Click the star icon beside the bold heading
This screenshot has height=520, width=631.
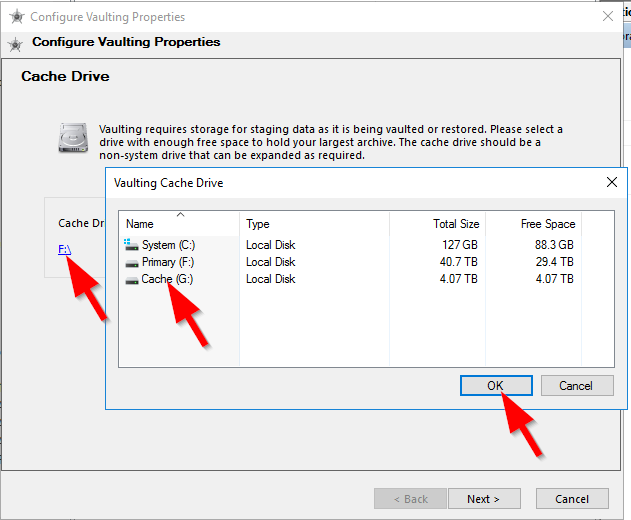click(15, 44)
